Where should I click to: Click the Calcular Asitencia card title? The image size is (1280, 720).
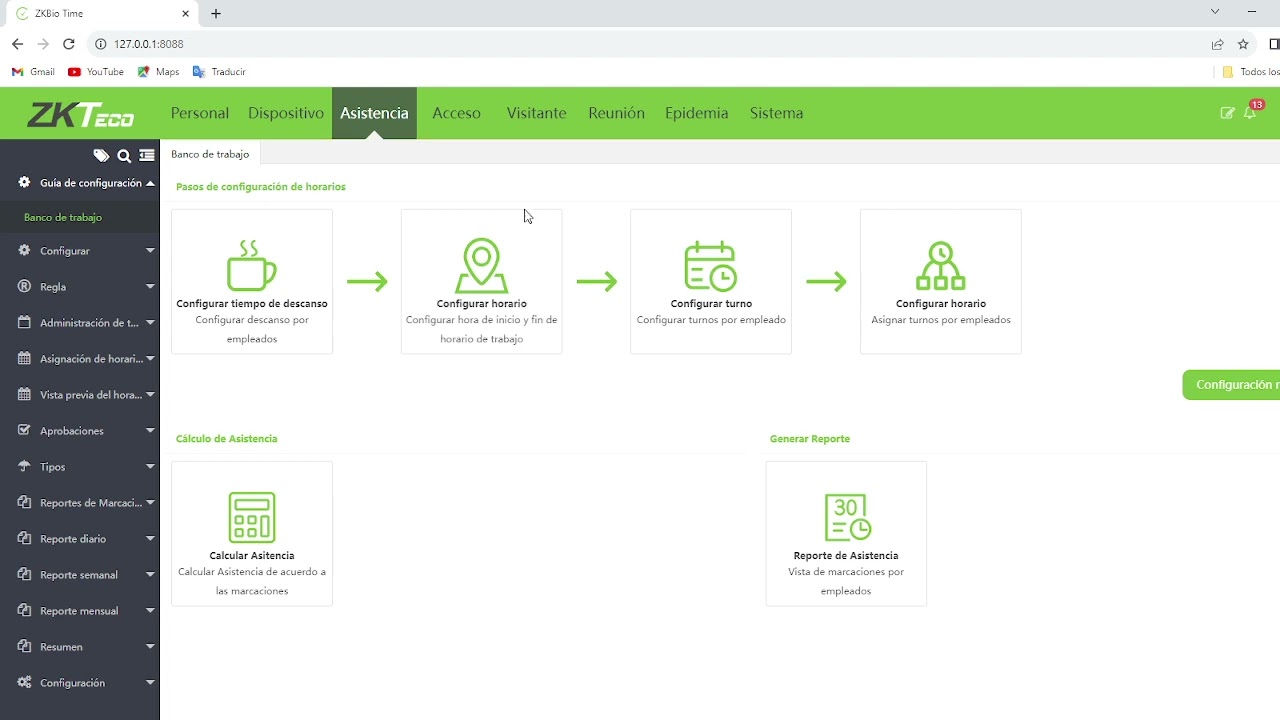click(252, 556)
